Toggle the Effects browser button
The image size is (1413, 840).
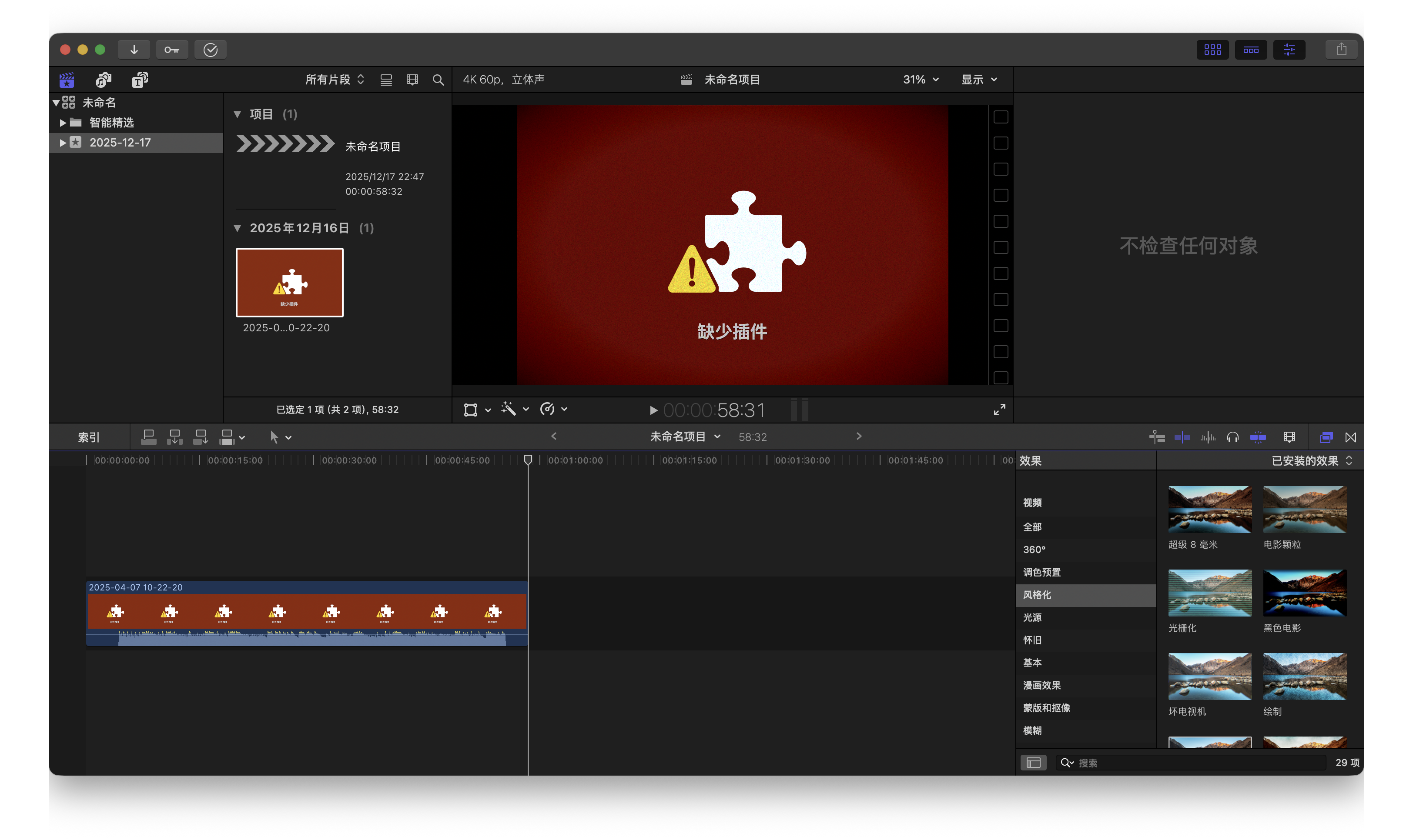coord(1326,437)
